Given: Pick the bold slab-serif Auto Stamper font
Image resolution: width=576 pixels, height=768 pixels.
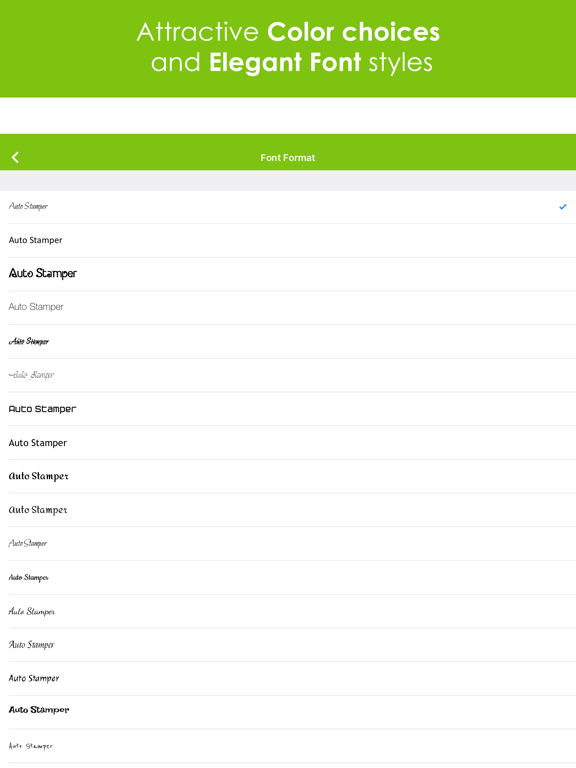Looking at the screenshot, I should point(288,710).
